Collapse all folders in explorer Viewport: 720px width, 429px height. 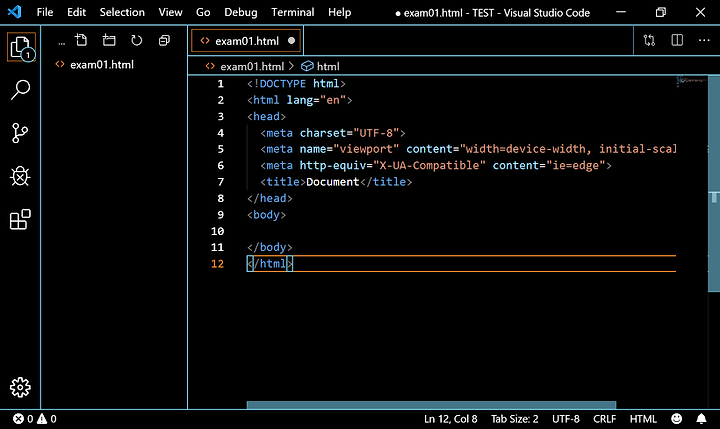[164, 40]
